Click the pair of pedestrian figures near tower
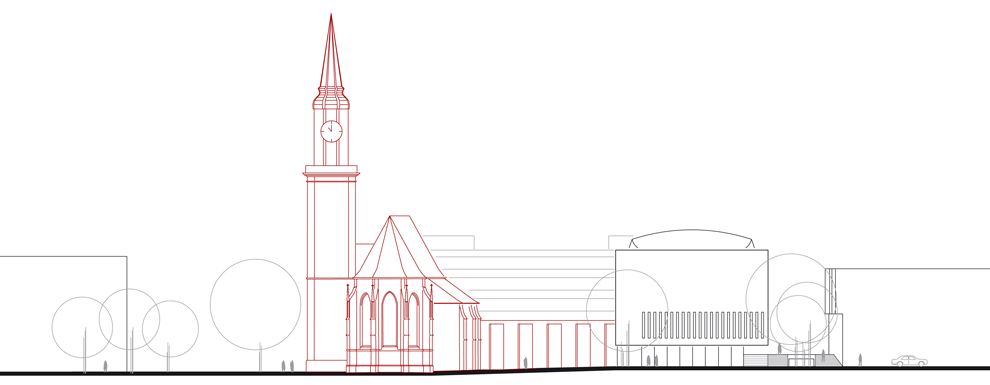990x385 pixels. 287,365
